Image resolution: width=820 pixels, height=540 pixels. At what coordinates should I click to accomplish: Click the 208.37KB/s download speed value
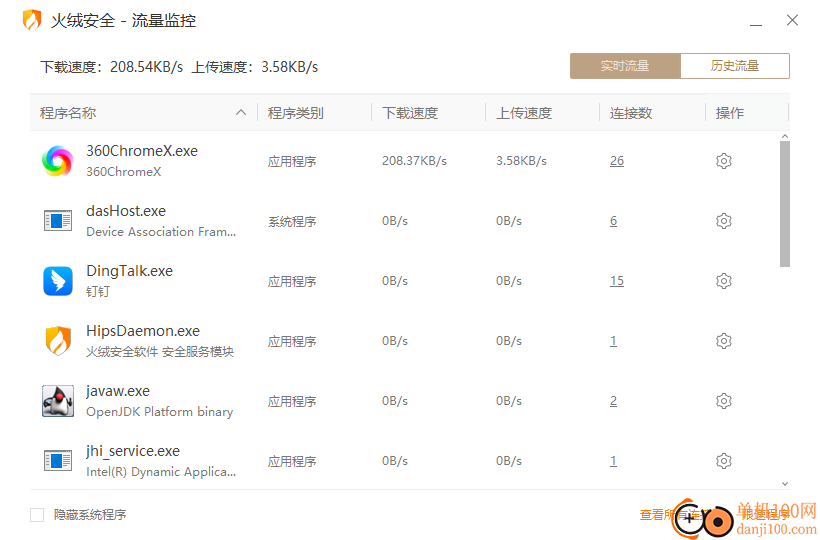[x=414, y=161]
